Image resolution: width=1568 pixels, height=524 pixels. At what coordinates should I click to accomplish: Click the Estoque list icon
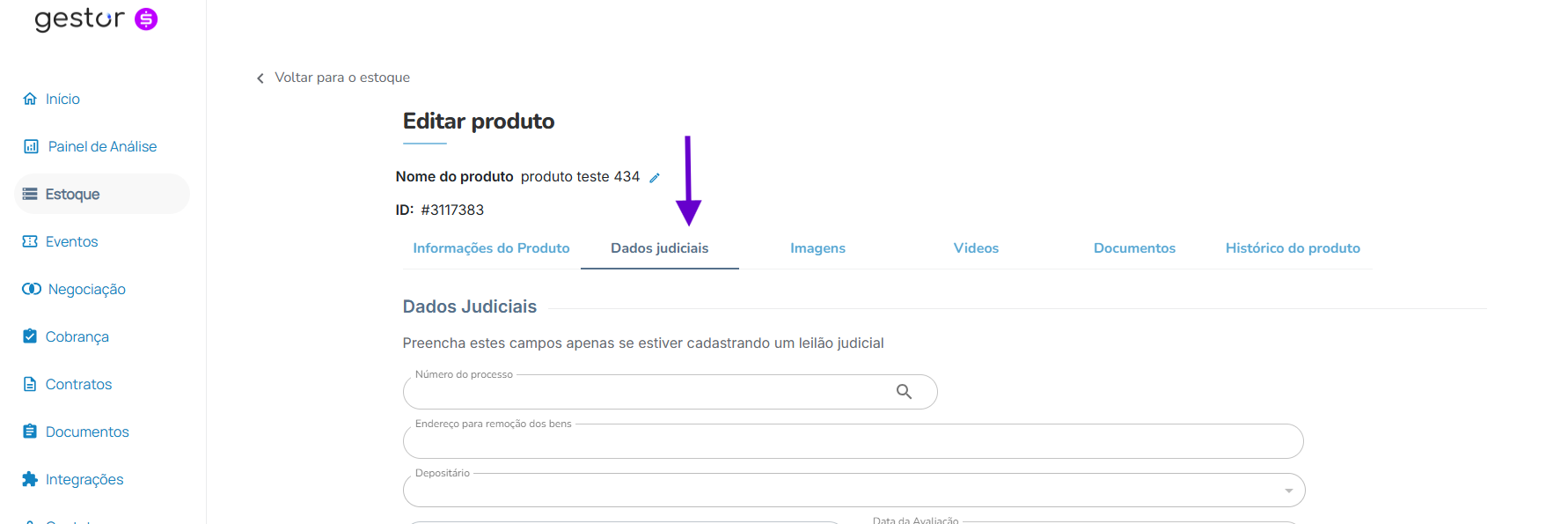click(x=30, y=194)
